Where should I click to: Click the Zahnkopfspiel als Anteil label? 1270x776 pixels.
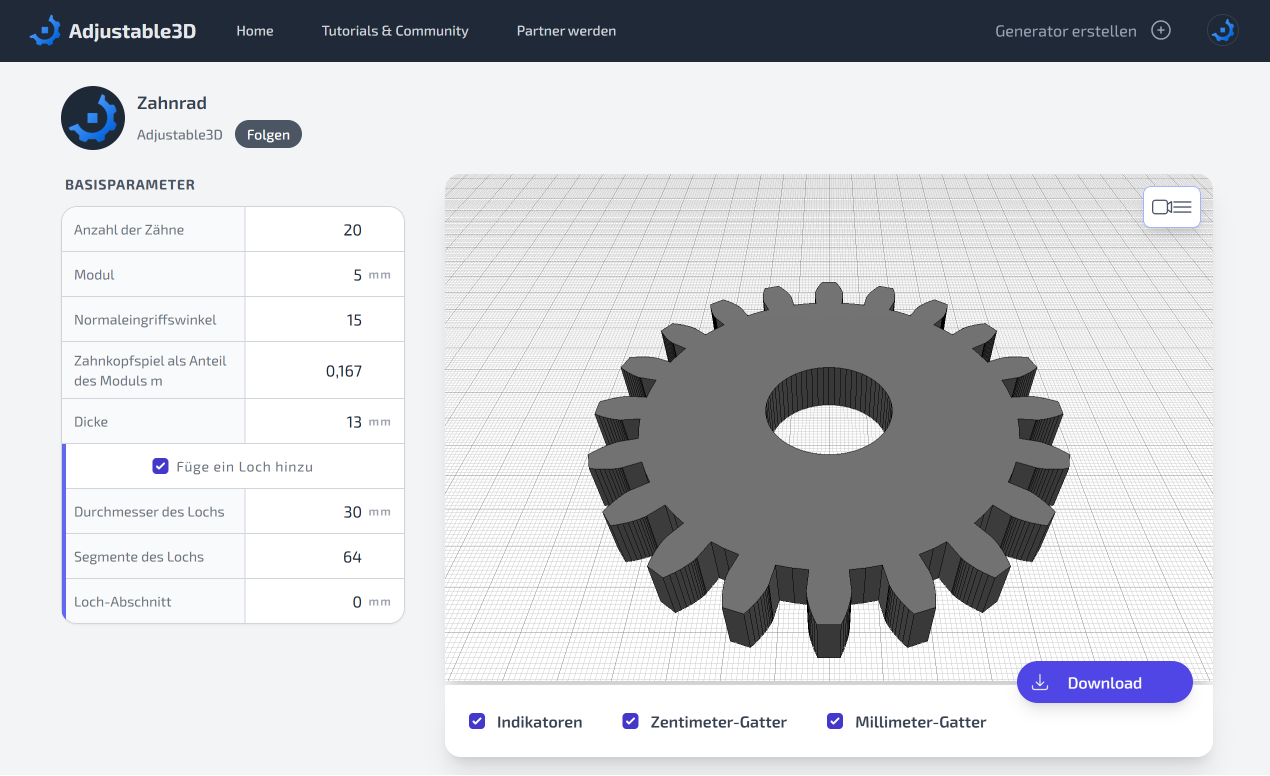[x=150, y=370]
